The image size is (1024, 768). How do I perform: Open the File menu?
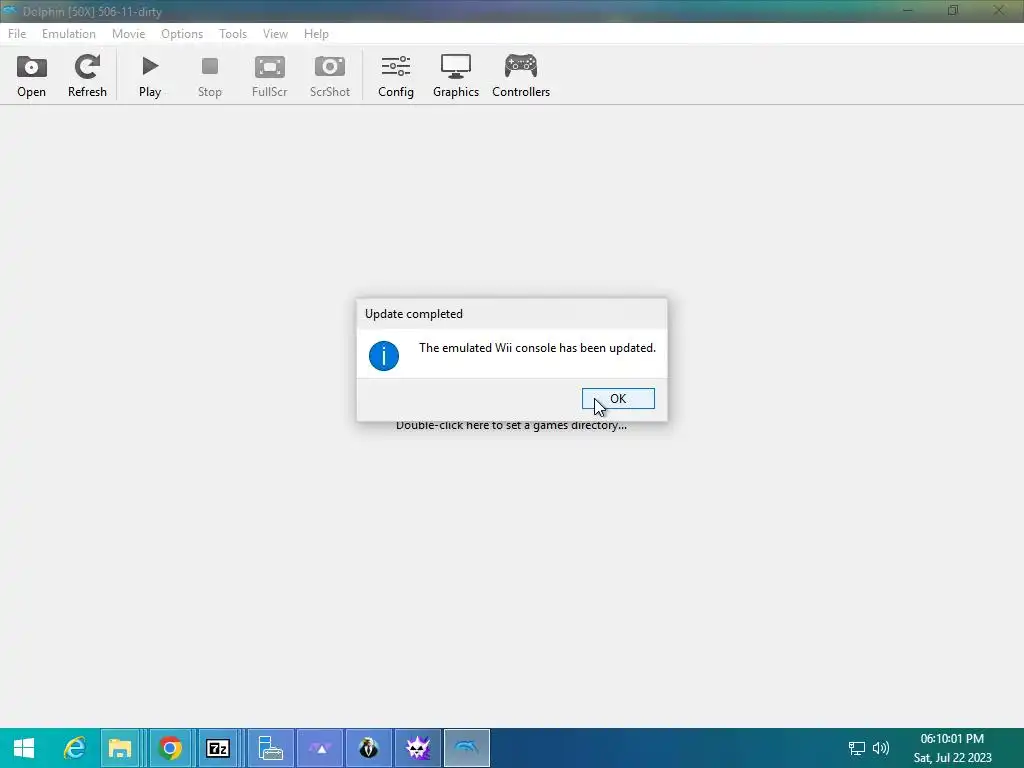coord(17,33)
